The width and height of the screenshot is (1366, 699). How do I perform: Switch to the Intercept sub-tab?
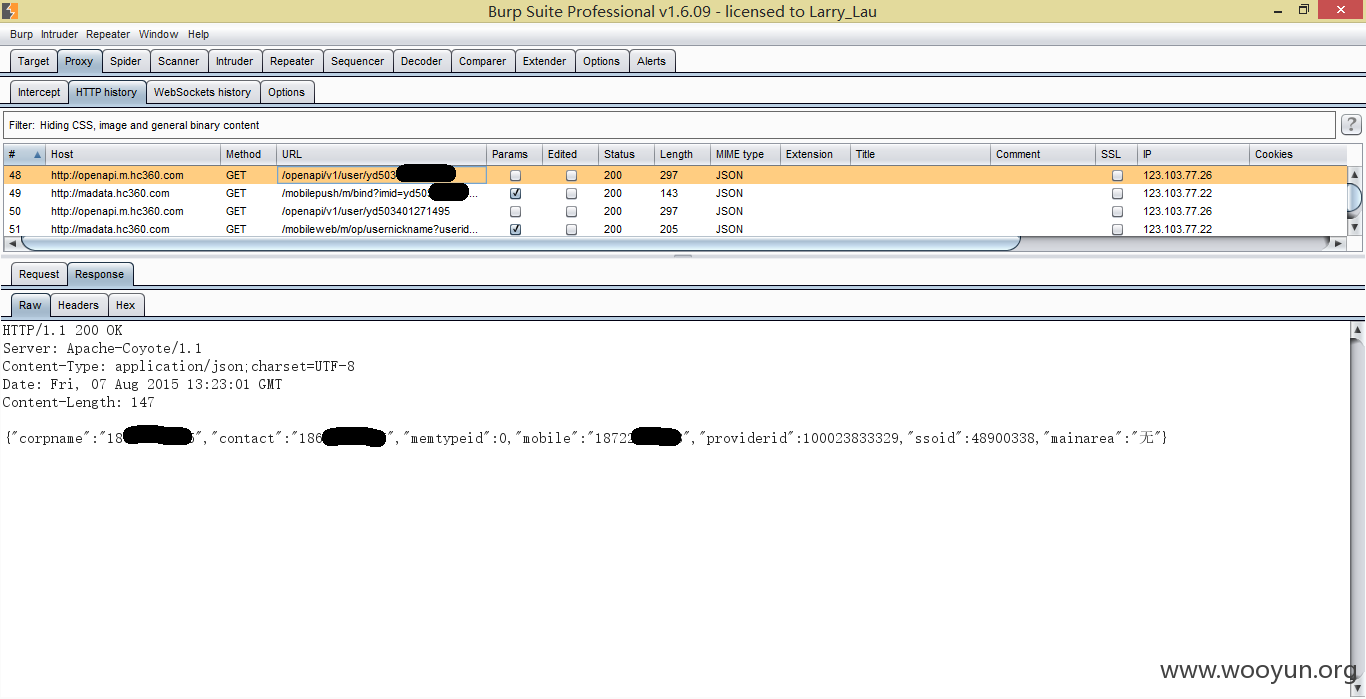39,92
